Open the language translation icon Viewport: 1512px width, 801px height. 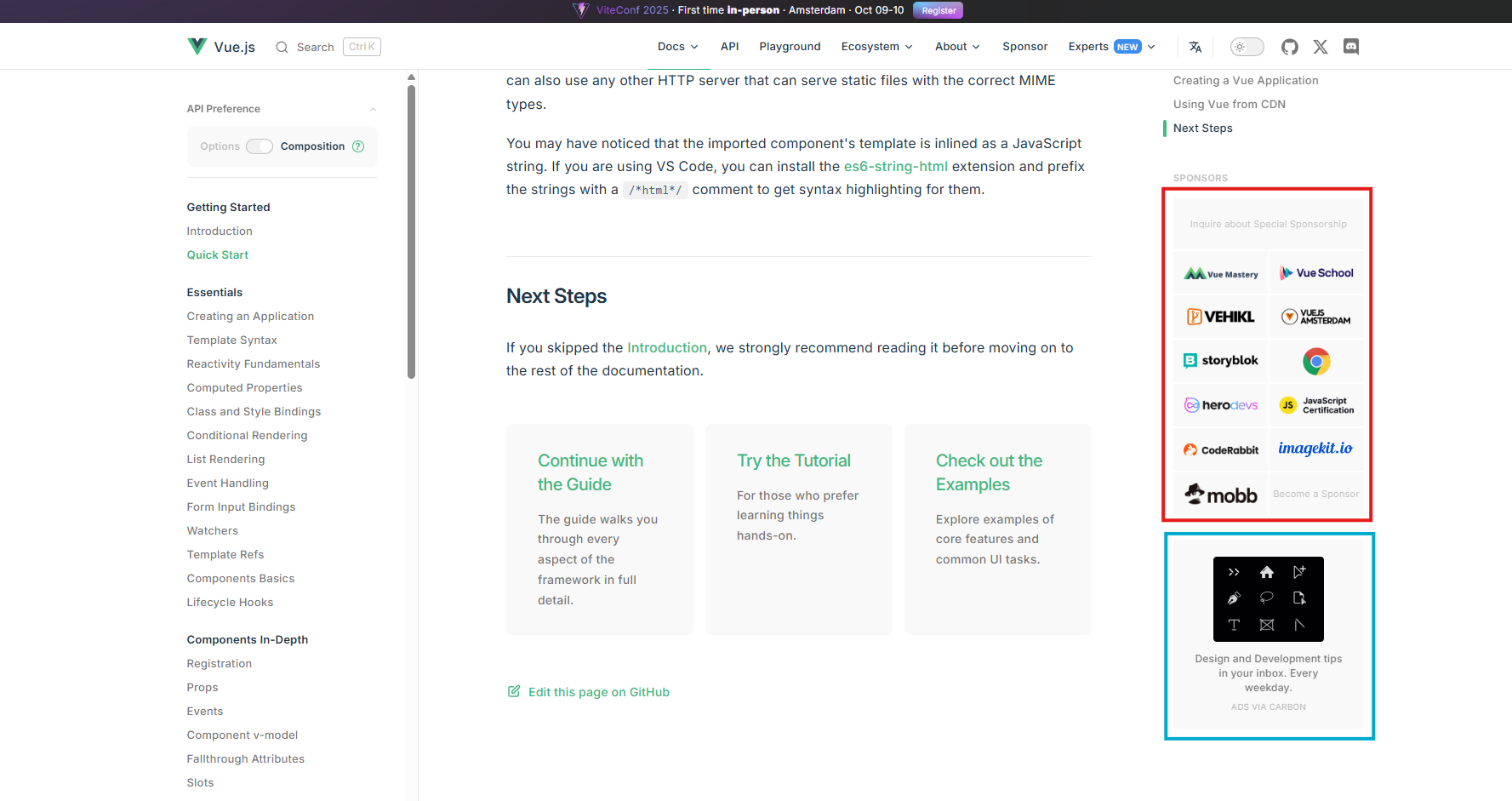[x=1195, y=47]
